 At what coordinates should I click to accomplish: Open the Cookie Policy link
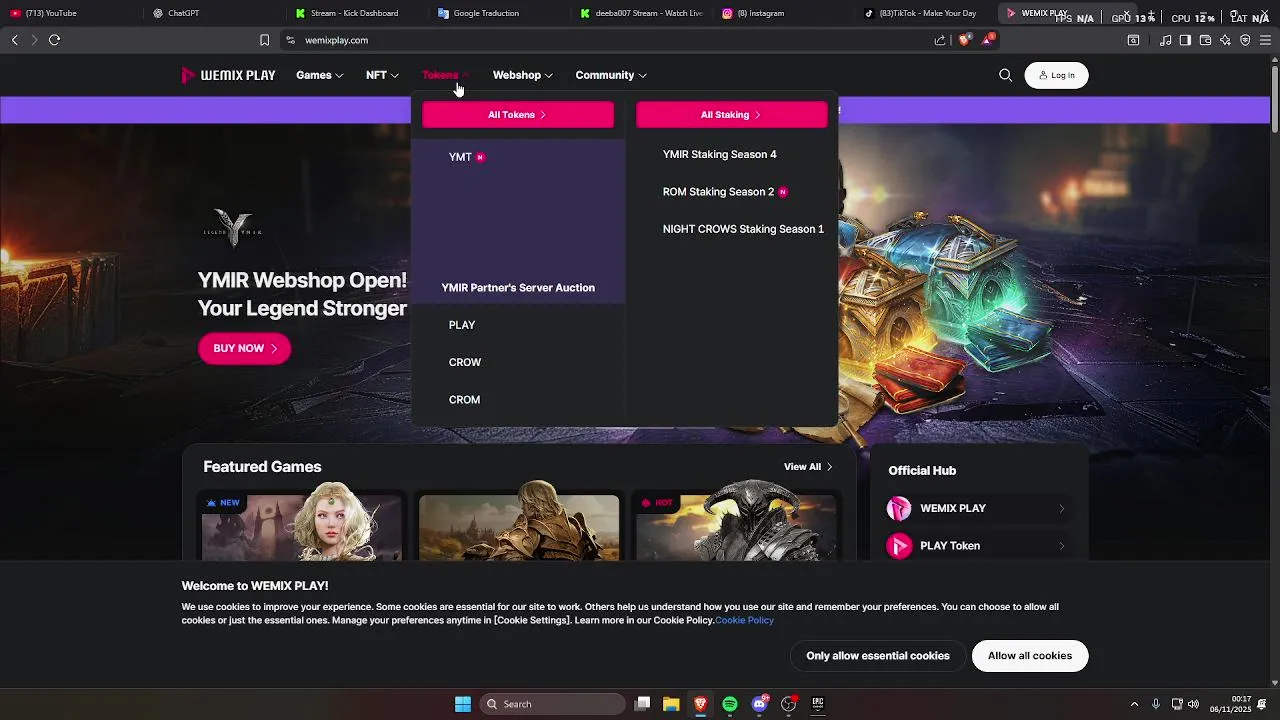[x=744, y=620]
